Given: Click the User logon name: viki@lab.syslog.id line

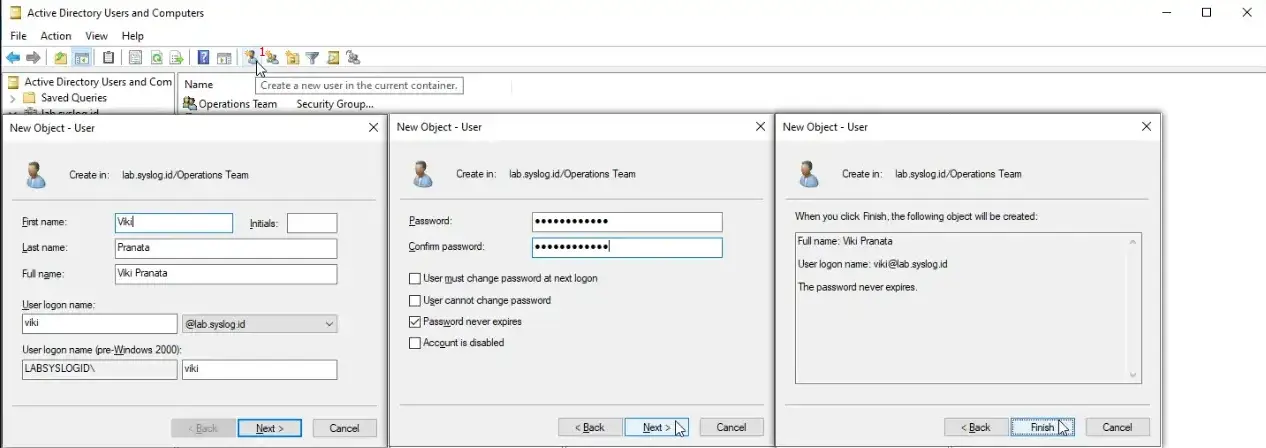Looking at the screenshot, I should 872,264.
